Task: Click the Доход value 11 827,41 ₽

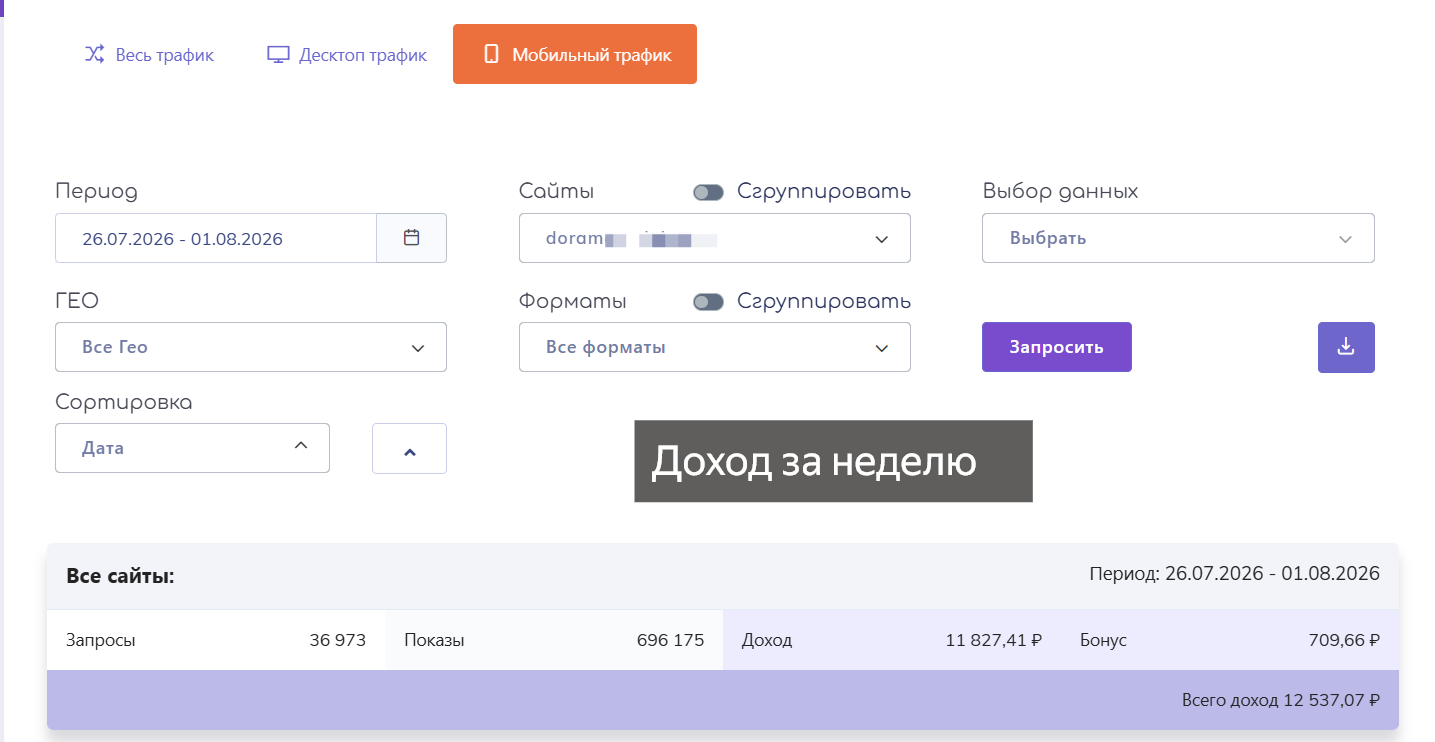Action: pos(993,640)
